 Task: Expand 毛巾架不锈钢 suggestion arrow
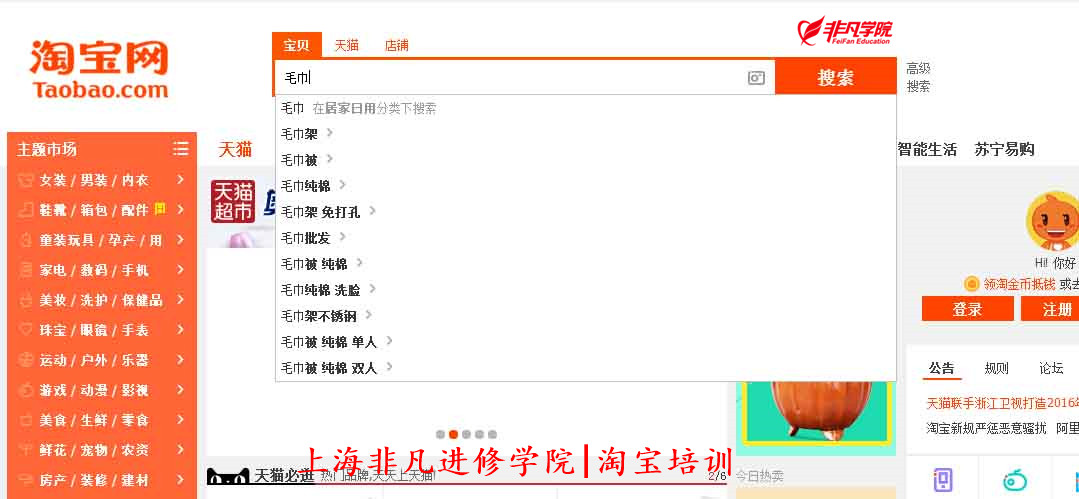(x=369, y=315)
